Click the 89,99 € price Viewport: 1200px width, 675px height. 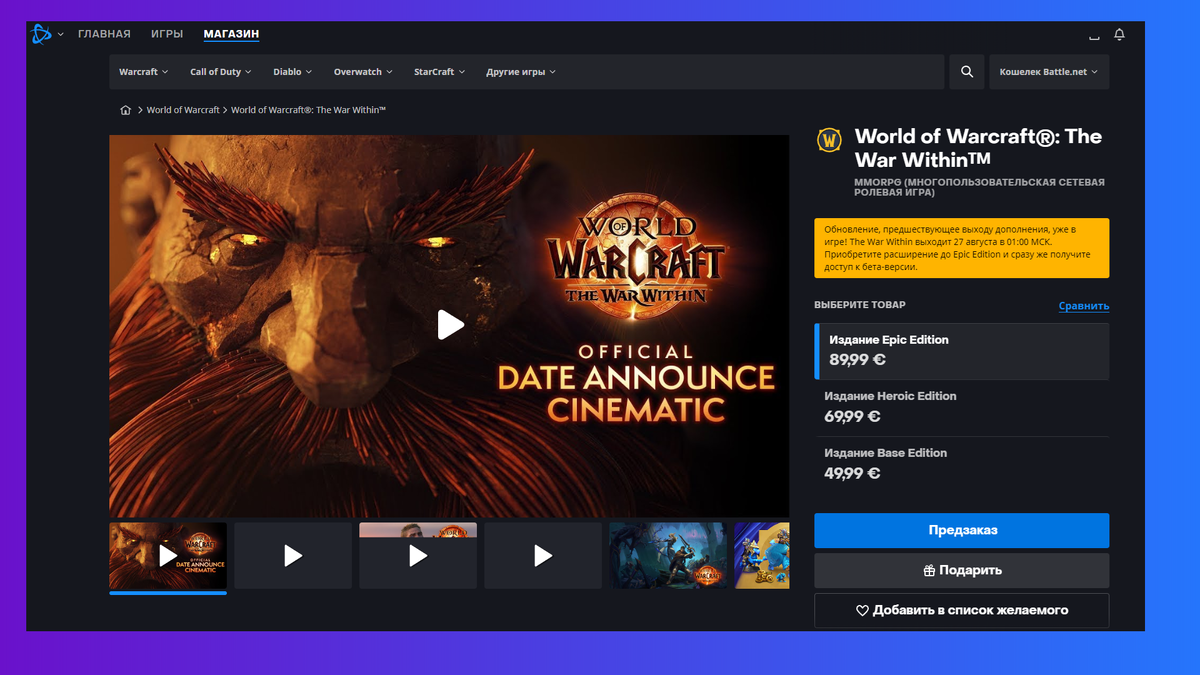pos(857,360)
